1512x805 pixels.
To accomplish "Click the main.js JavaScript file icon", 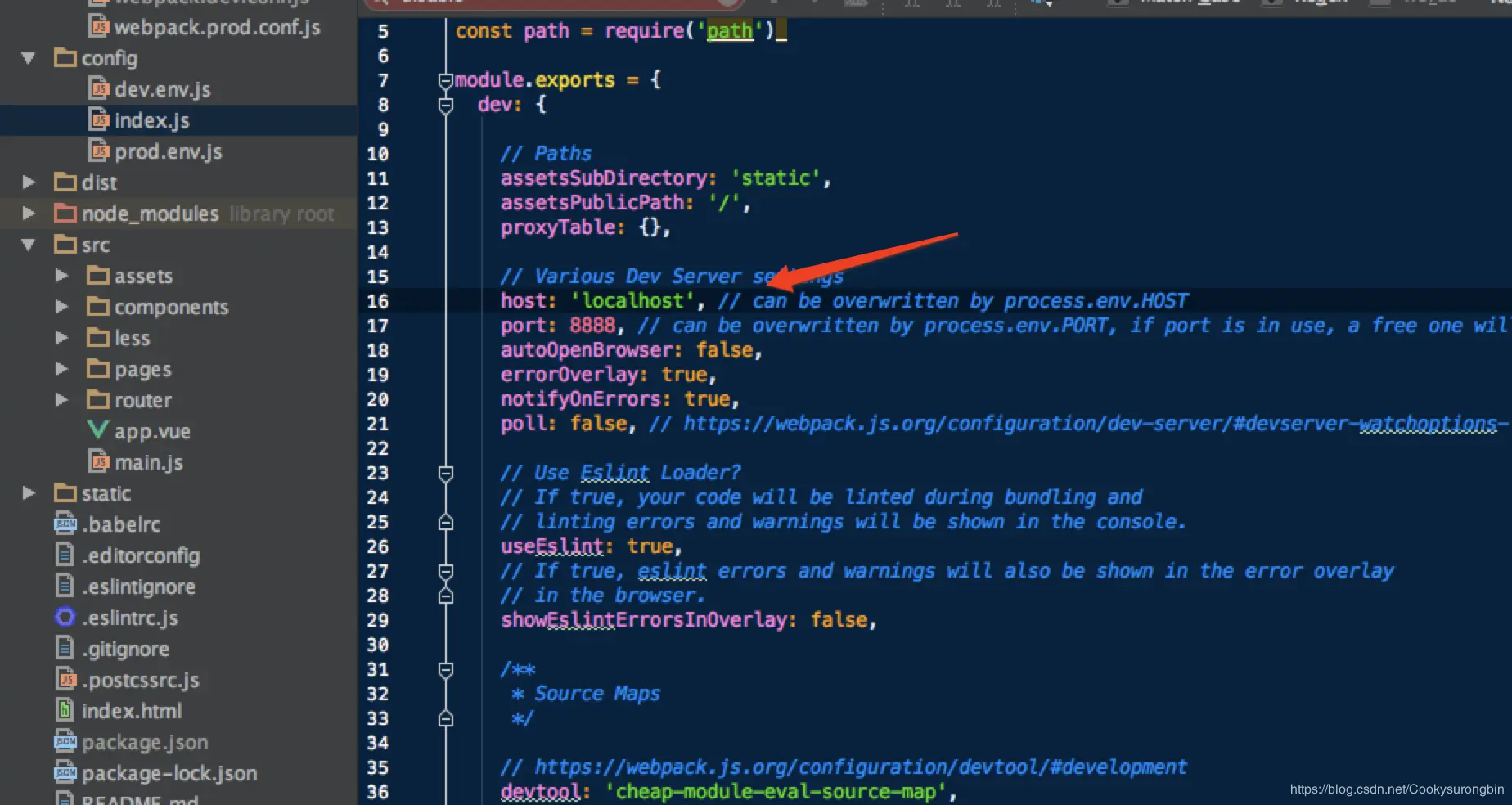I will (x=99, y=461).
